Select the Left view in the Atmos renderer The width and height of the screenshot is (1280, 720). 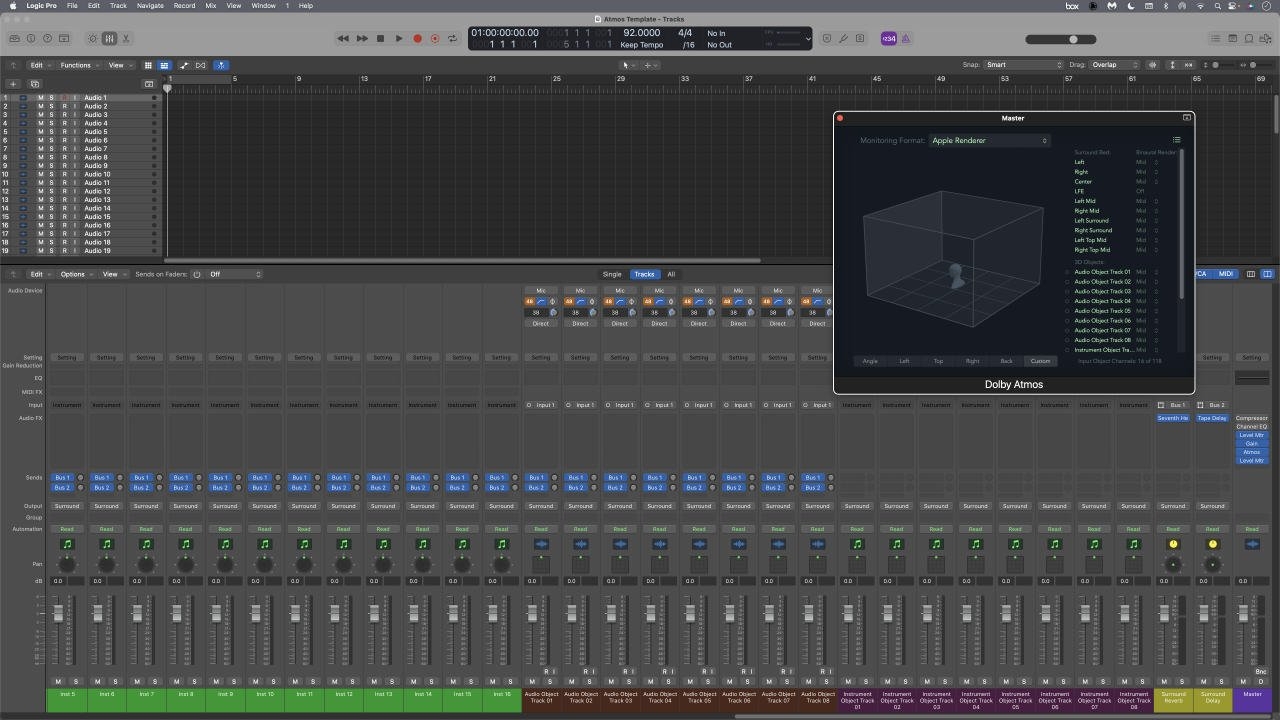[x=904, y=361]
